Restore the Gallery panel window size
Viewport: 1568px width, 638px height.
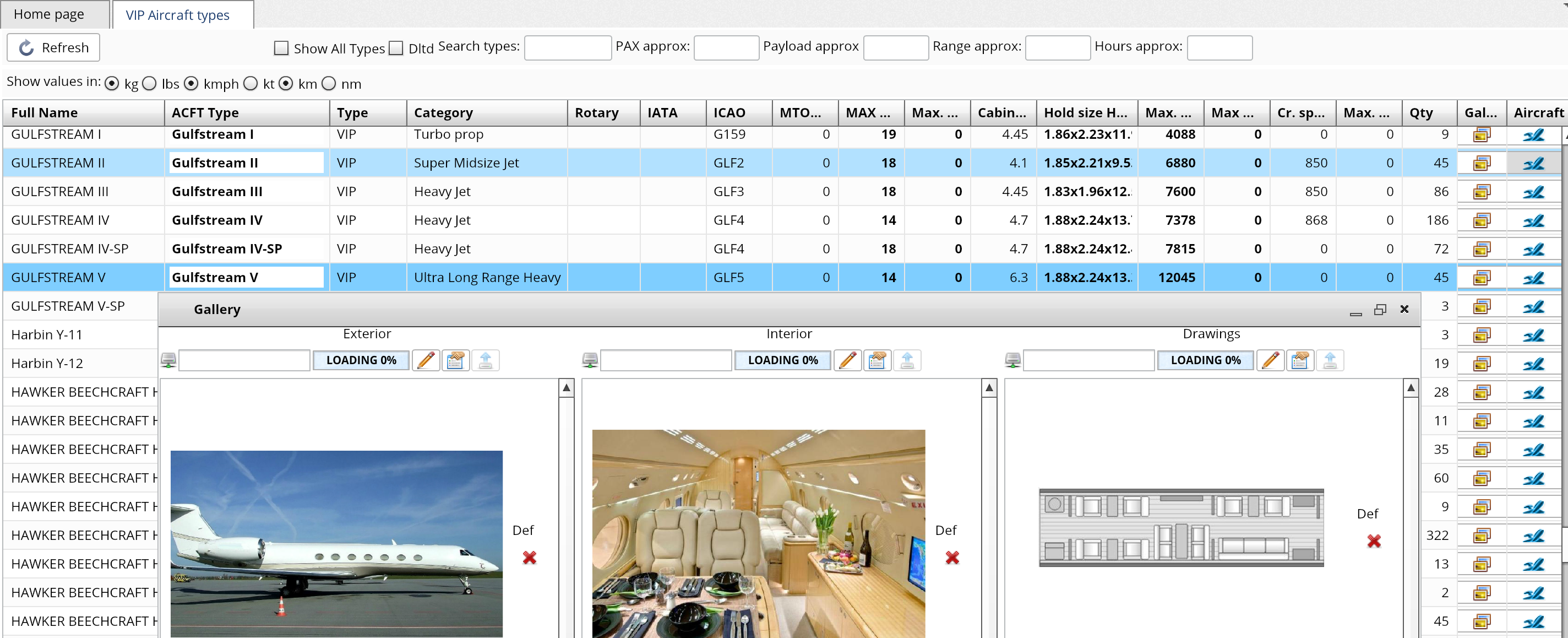pos(1380,310)
